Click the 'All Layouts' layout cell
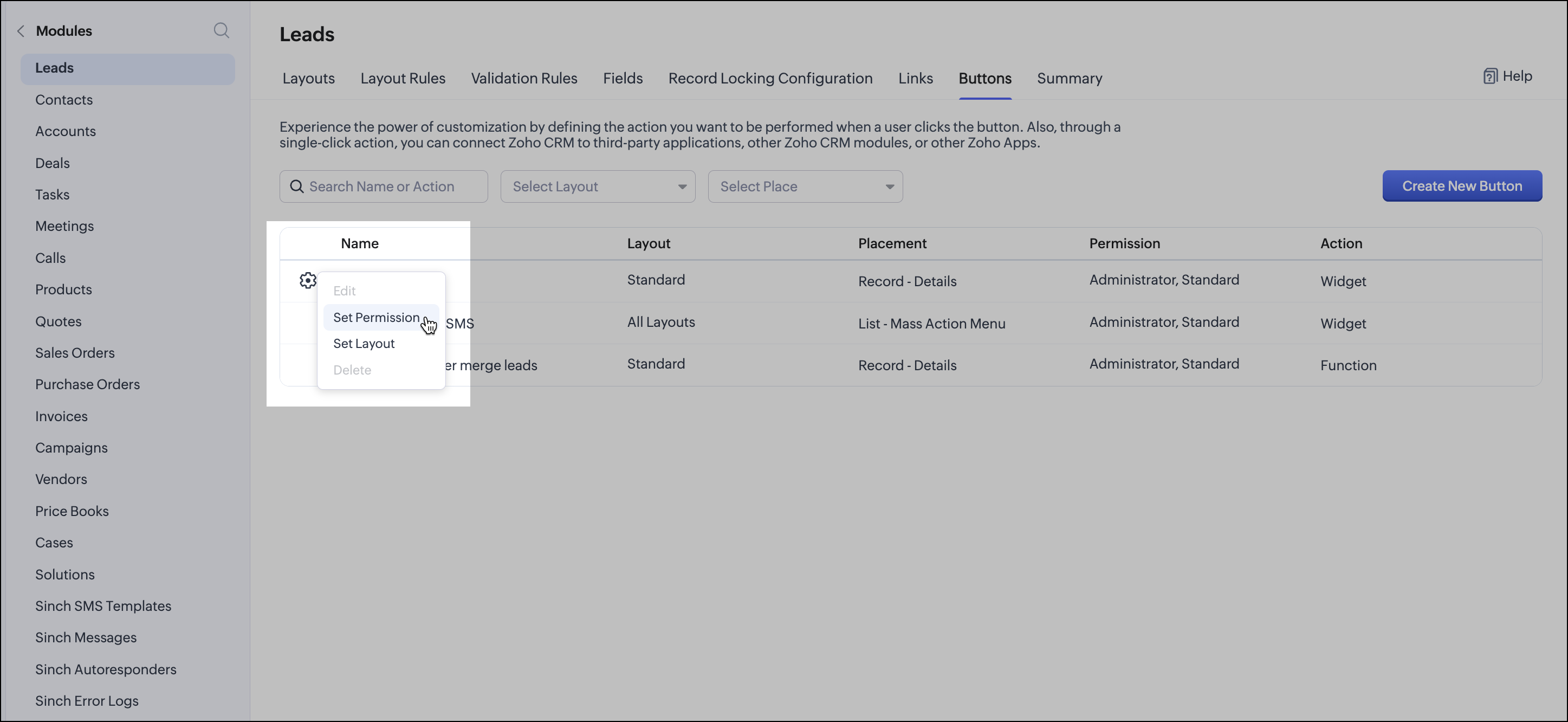The width and height of the screenshot is (1568, 722). coord(661,322)
